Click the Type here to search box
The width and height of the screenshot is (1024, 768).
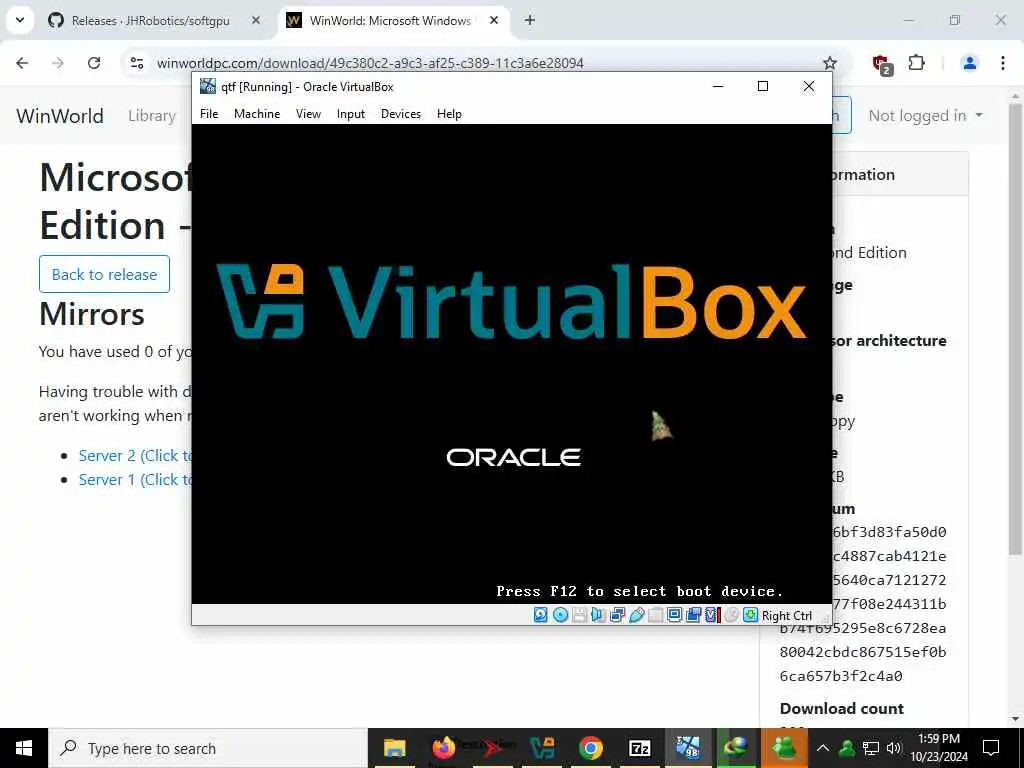(208, 748)
